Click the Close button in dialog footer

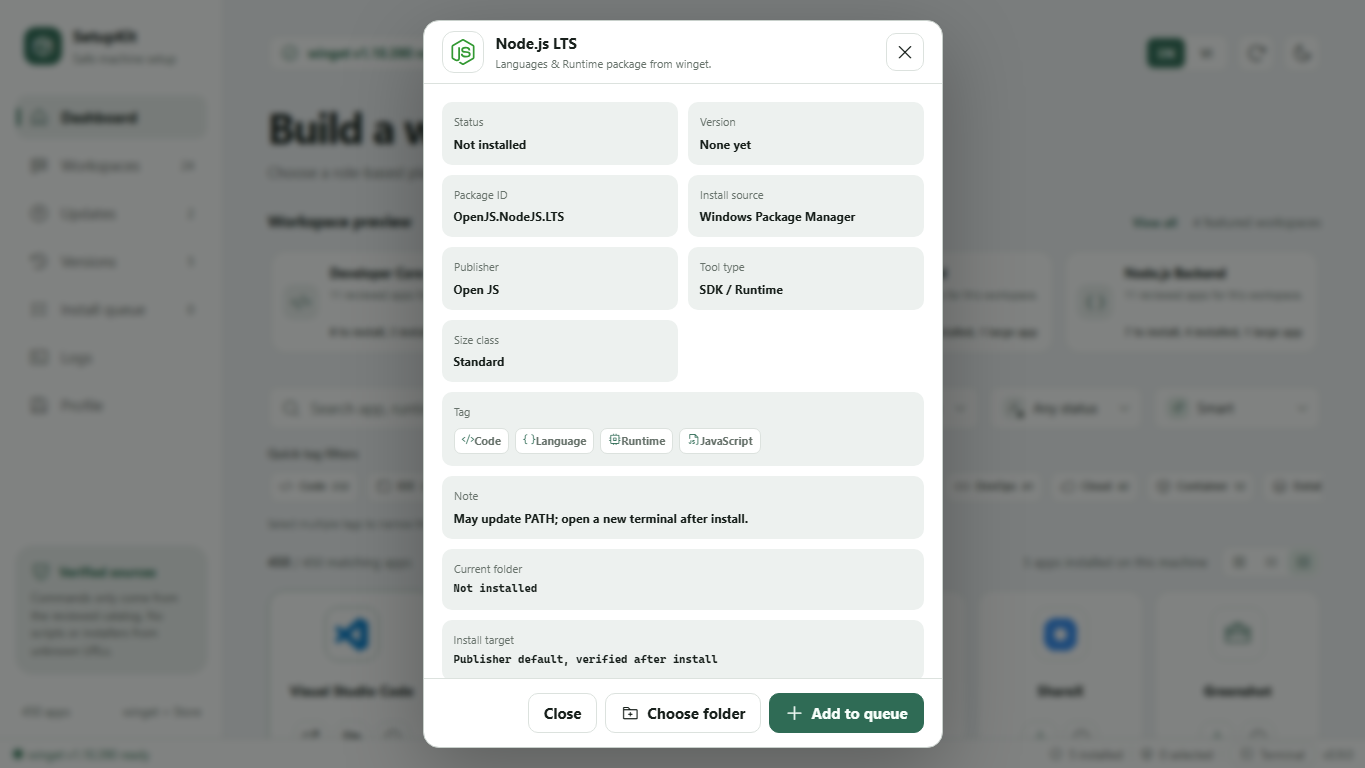point(562,713)
